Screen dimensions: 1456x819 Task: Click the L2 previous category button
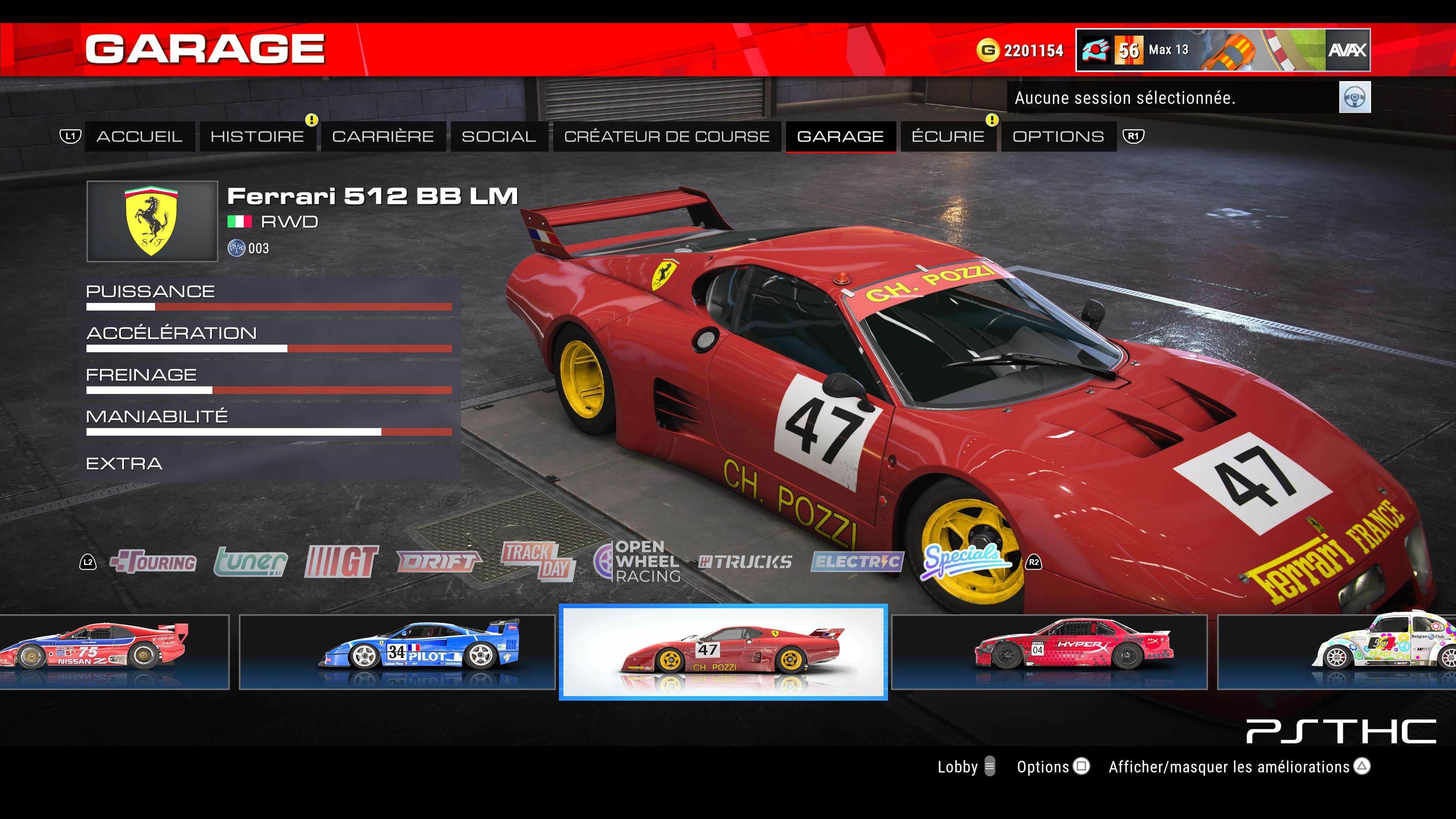pyautogui.click(x=88, y=562)
